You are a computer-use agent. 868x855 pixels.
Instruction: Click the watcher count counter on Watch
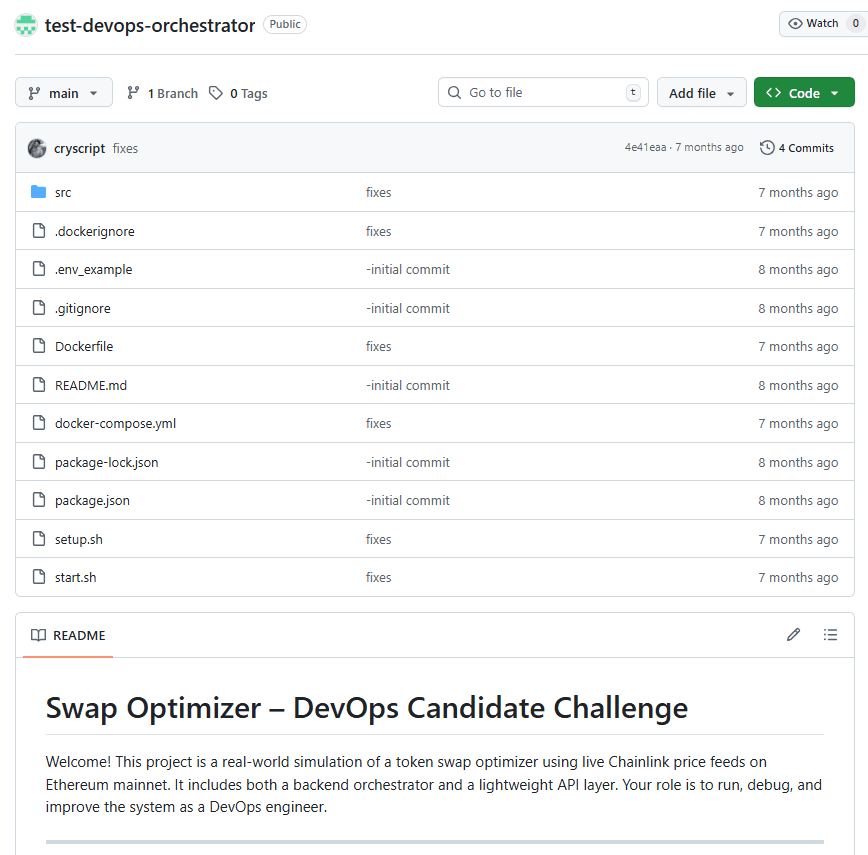855,23
